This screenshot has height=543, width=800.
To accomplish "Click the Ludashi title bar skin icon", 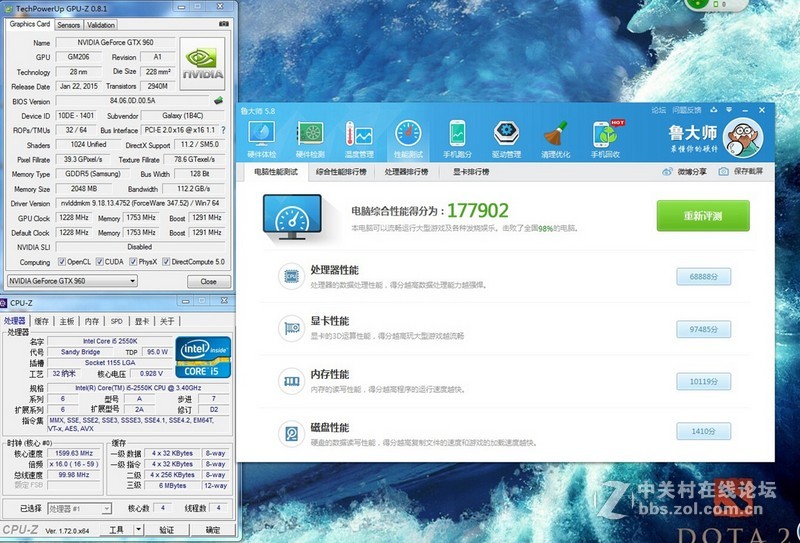I will pyautogui.click(x=713, y=110).
